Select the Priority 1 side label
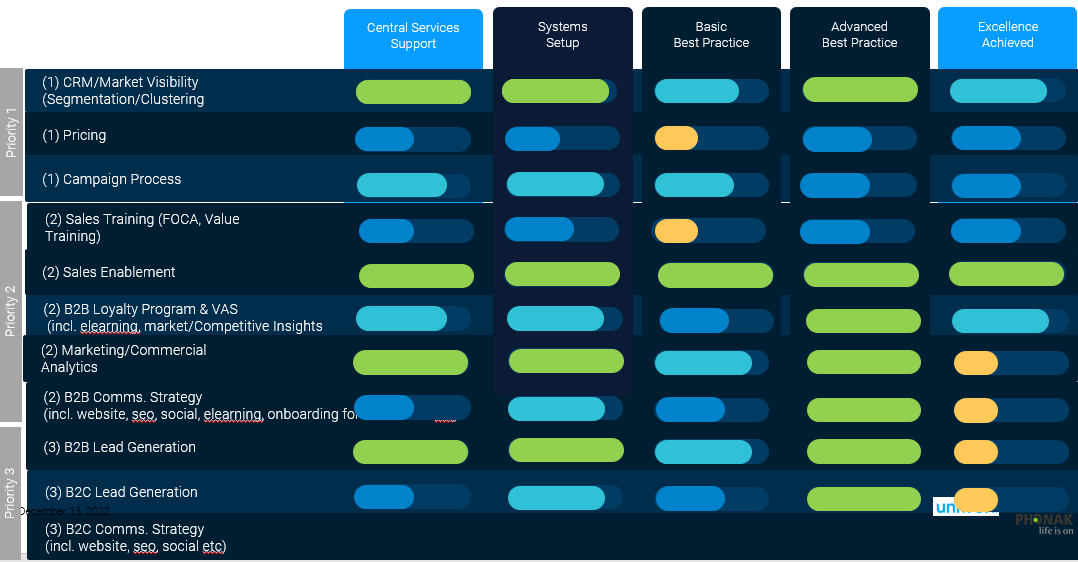The image size is (1078, 562). coord(11,132)
